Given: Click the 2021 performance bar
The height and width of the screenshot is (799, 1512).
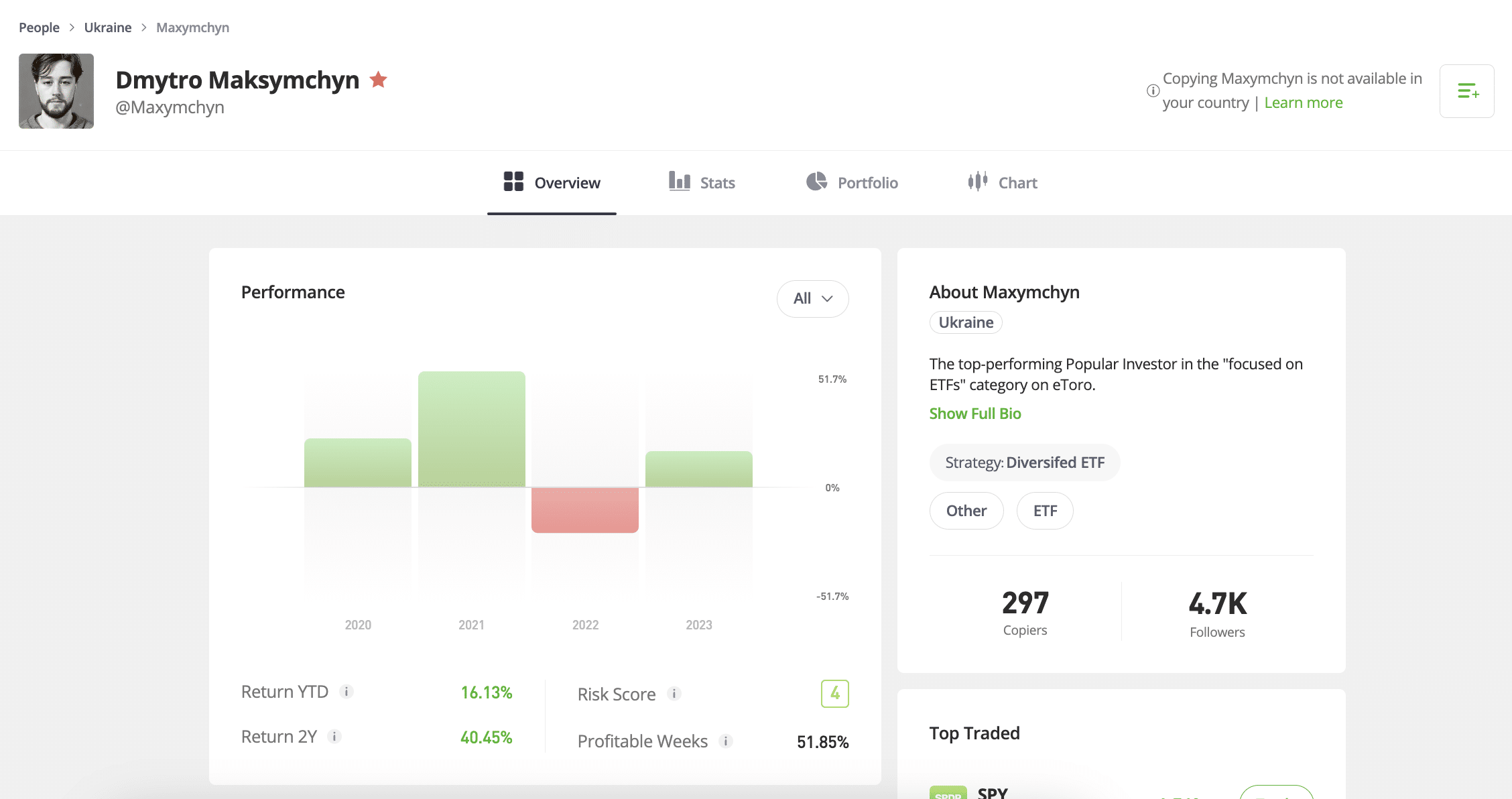Looking at the screenshot, I should point(472,429).
